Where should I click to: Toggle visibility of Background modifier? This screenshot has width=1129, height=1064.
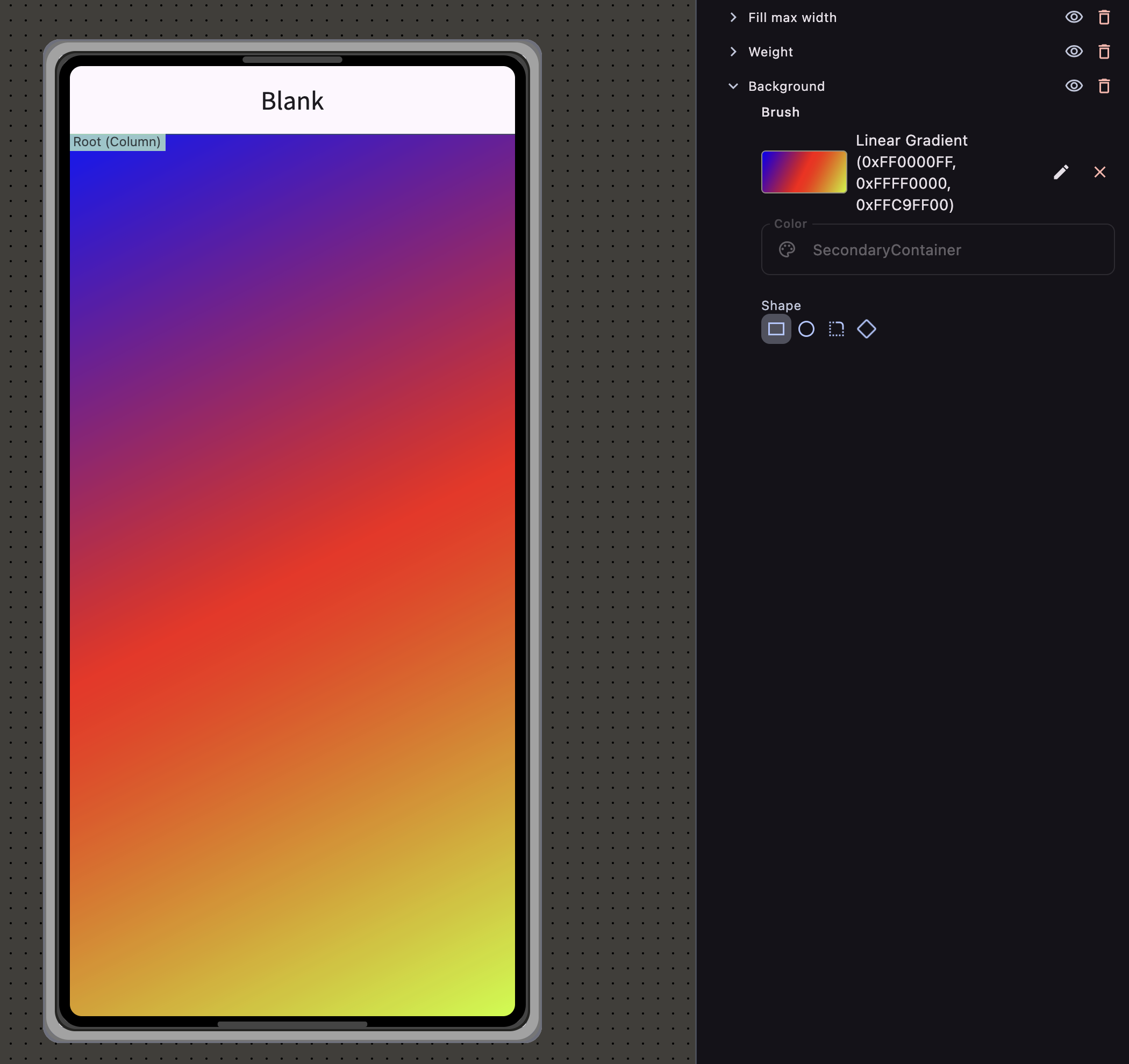[1073, 87]
